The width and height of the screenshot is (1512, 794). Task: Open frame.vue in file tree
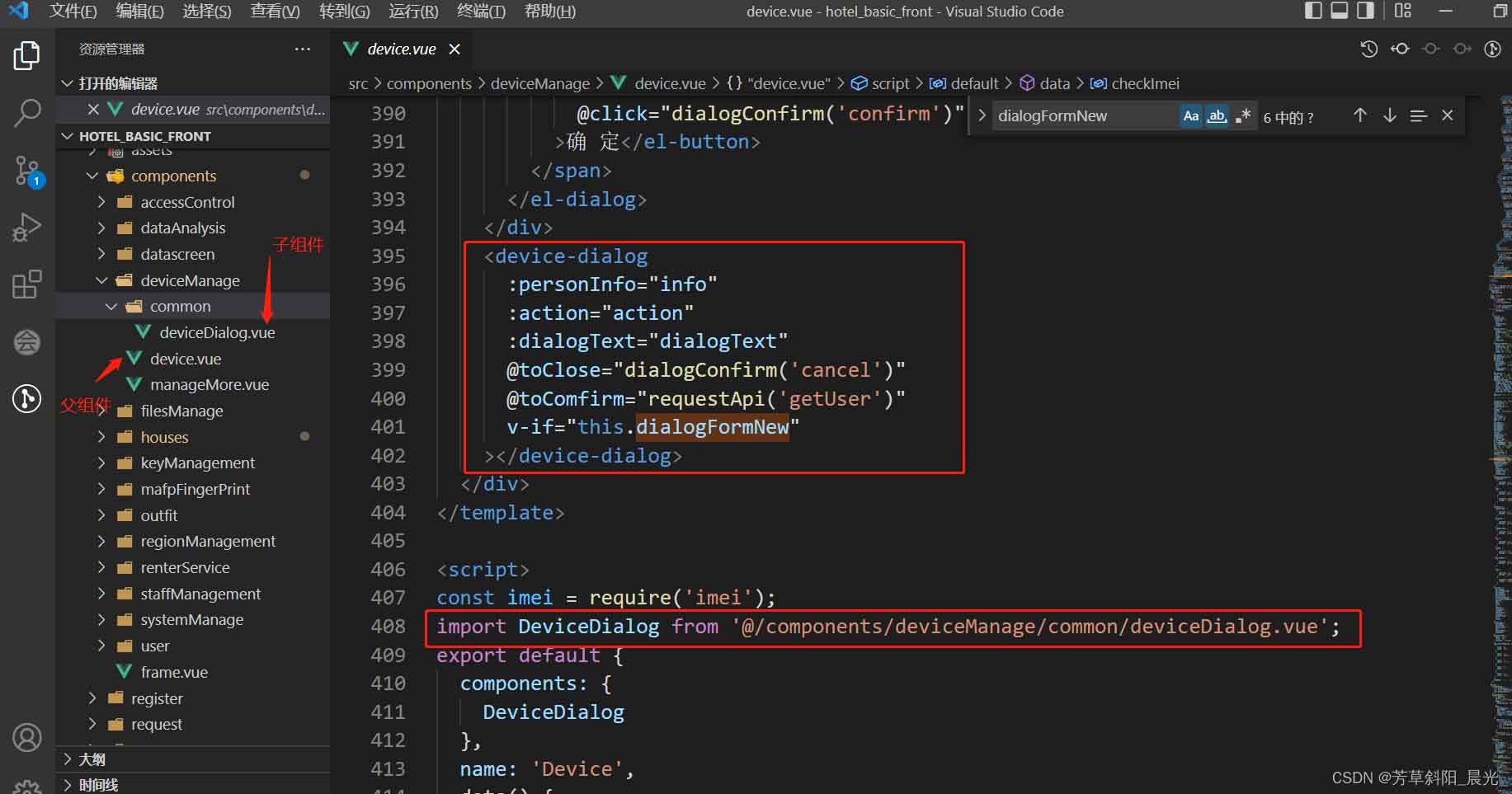tap(174, 673)
